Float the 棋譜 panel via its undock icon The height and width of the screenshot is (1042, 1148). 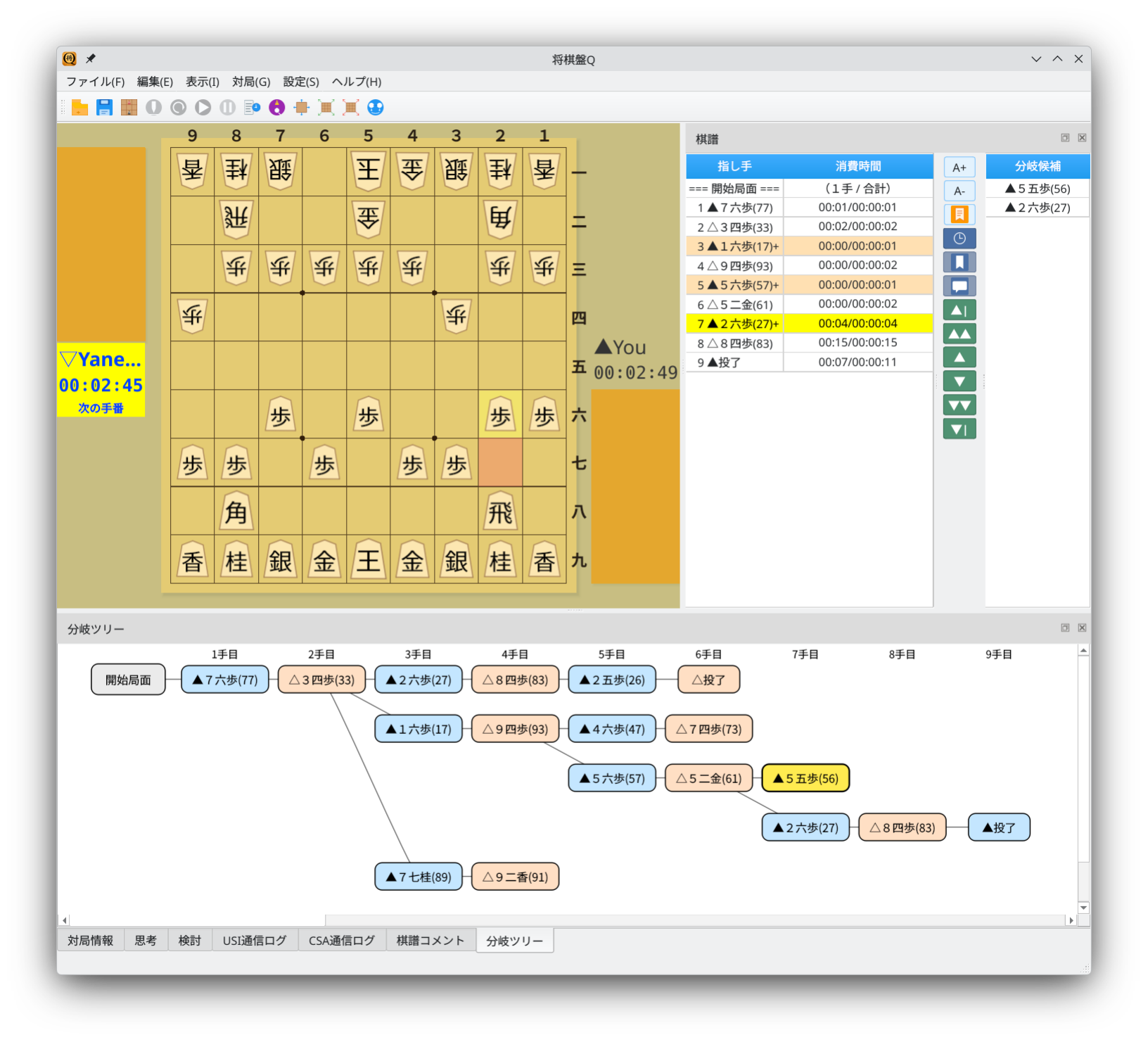point(1065,138)
